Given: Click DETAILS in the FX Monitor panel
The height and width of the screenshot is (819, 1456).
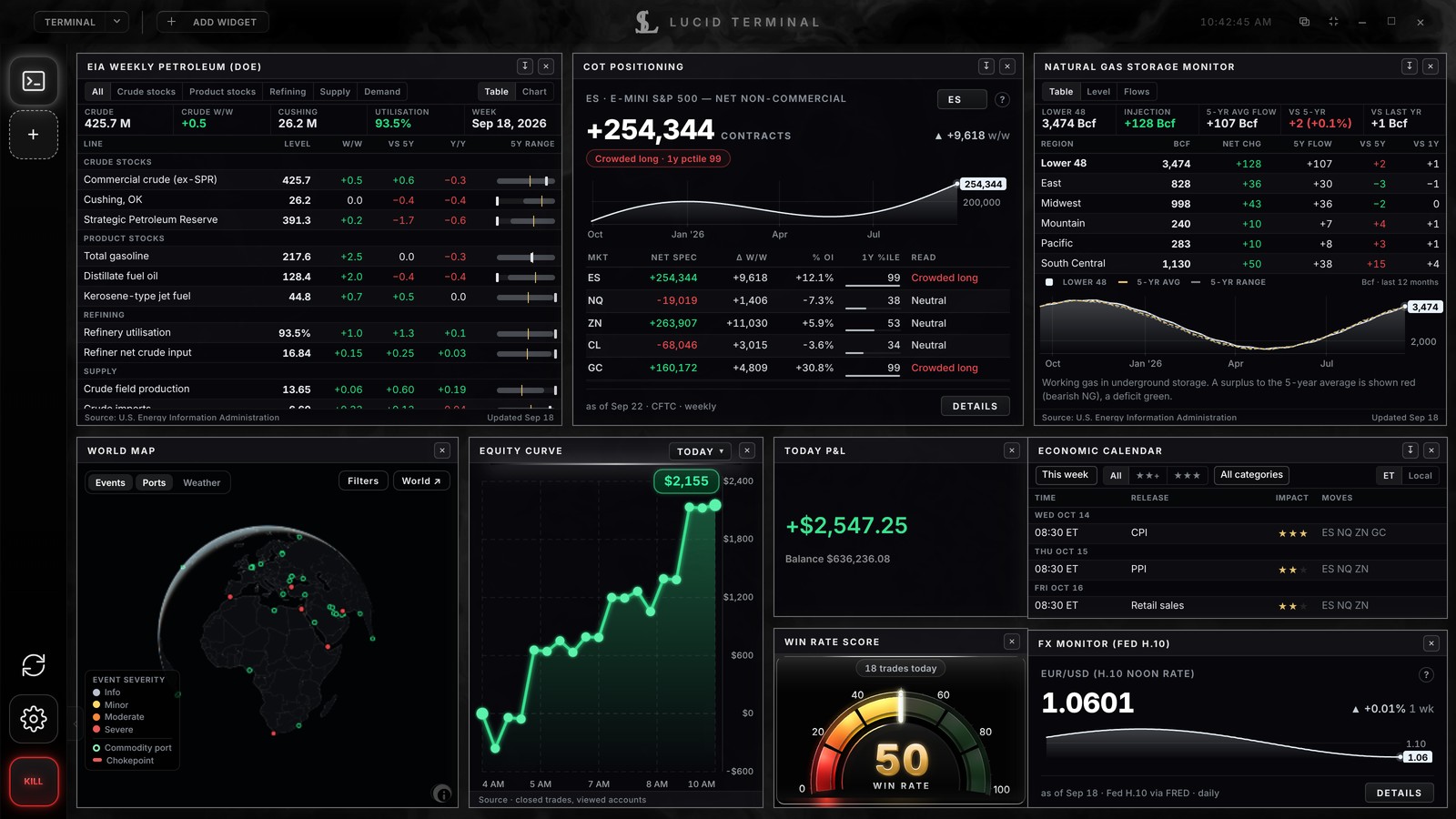Looking at the screenshot, I should pos(1399,793).
